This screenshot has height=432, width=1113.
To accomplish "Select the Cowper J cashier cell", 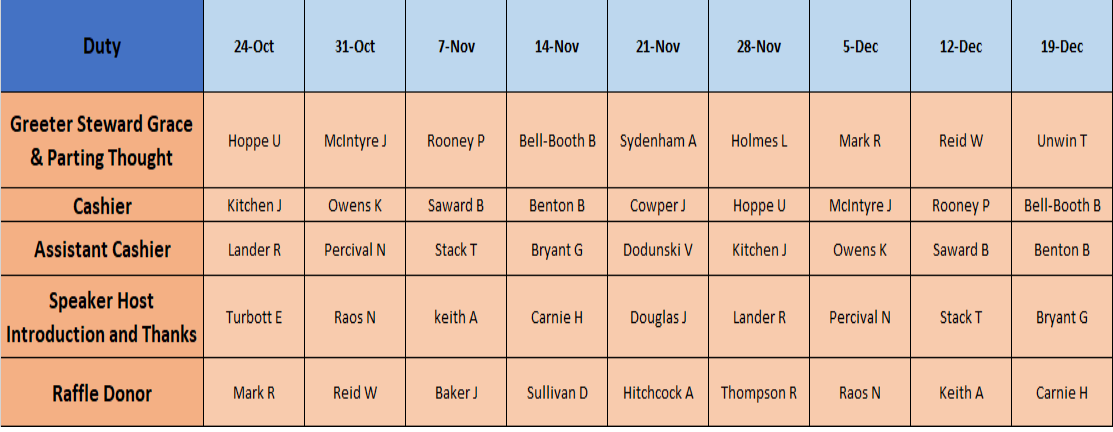I will pyautogui.click(x=658, y=205).
